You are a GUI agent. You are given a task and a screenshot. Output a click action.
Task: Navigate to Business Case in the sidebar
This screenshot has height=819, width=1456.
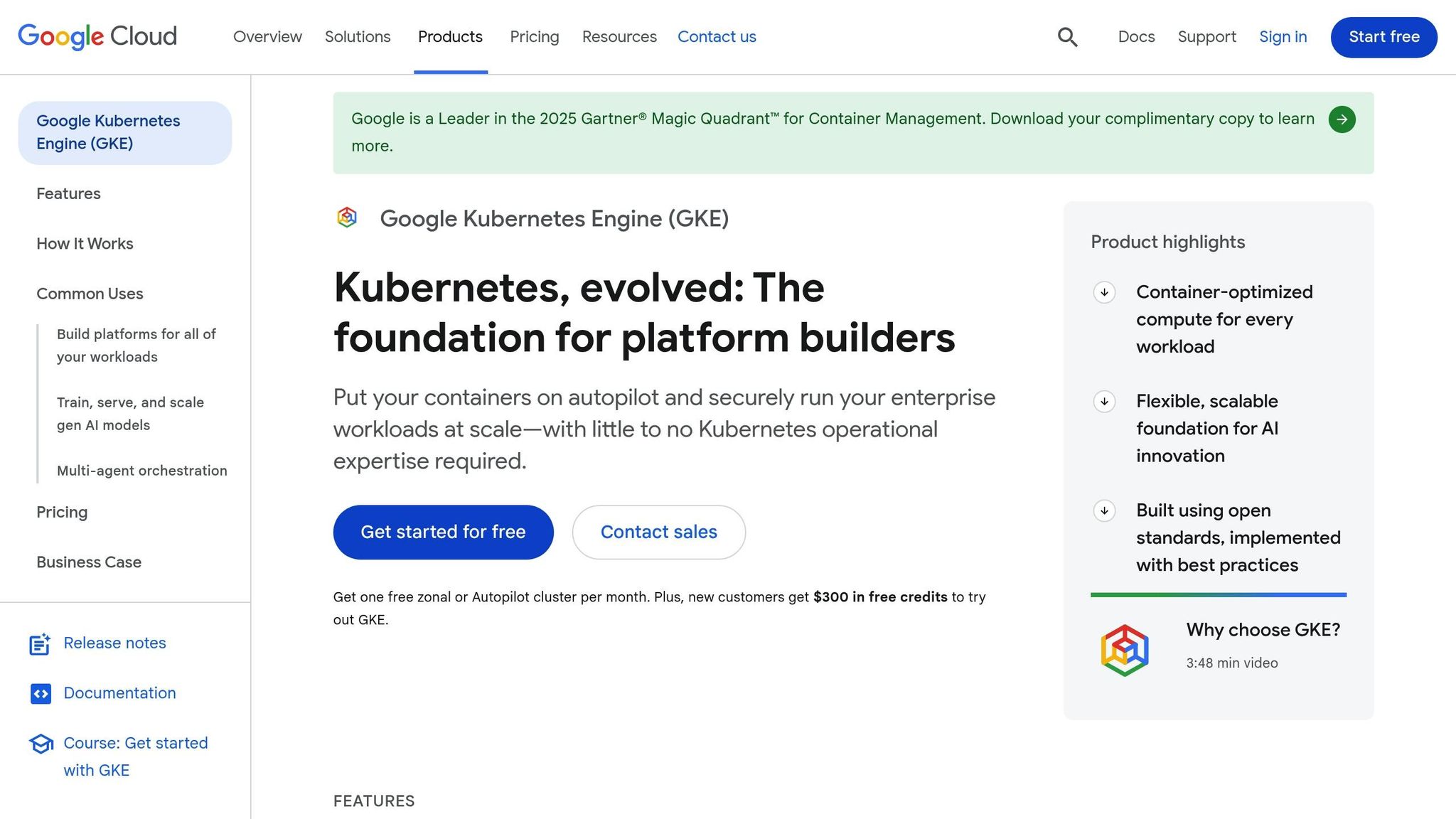[88, 562]
